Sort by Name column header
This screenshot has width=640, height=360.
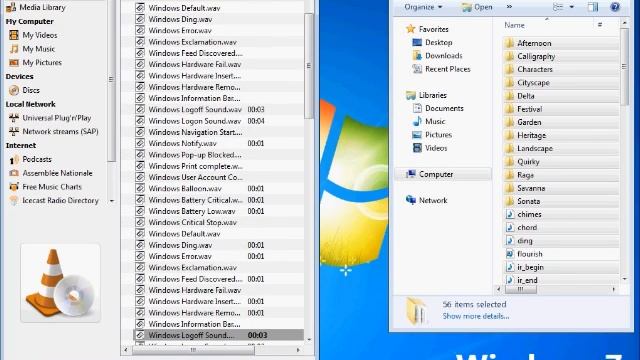coord(514,25)
